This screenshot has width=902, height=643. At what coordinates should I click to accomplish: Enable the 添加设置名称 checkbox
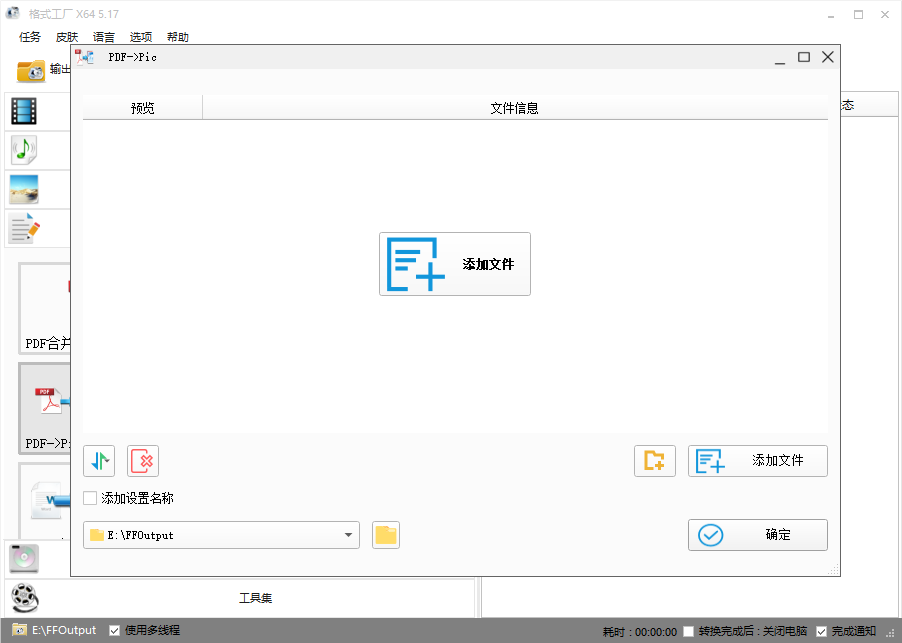[89, 497]
